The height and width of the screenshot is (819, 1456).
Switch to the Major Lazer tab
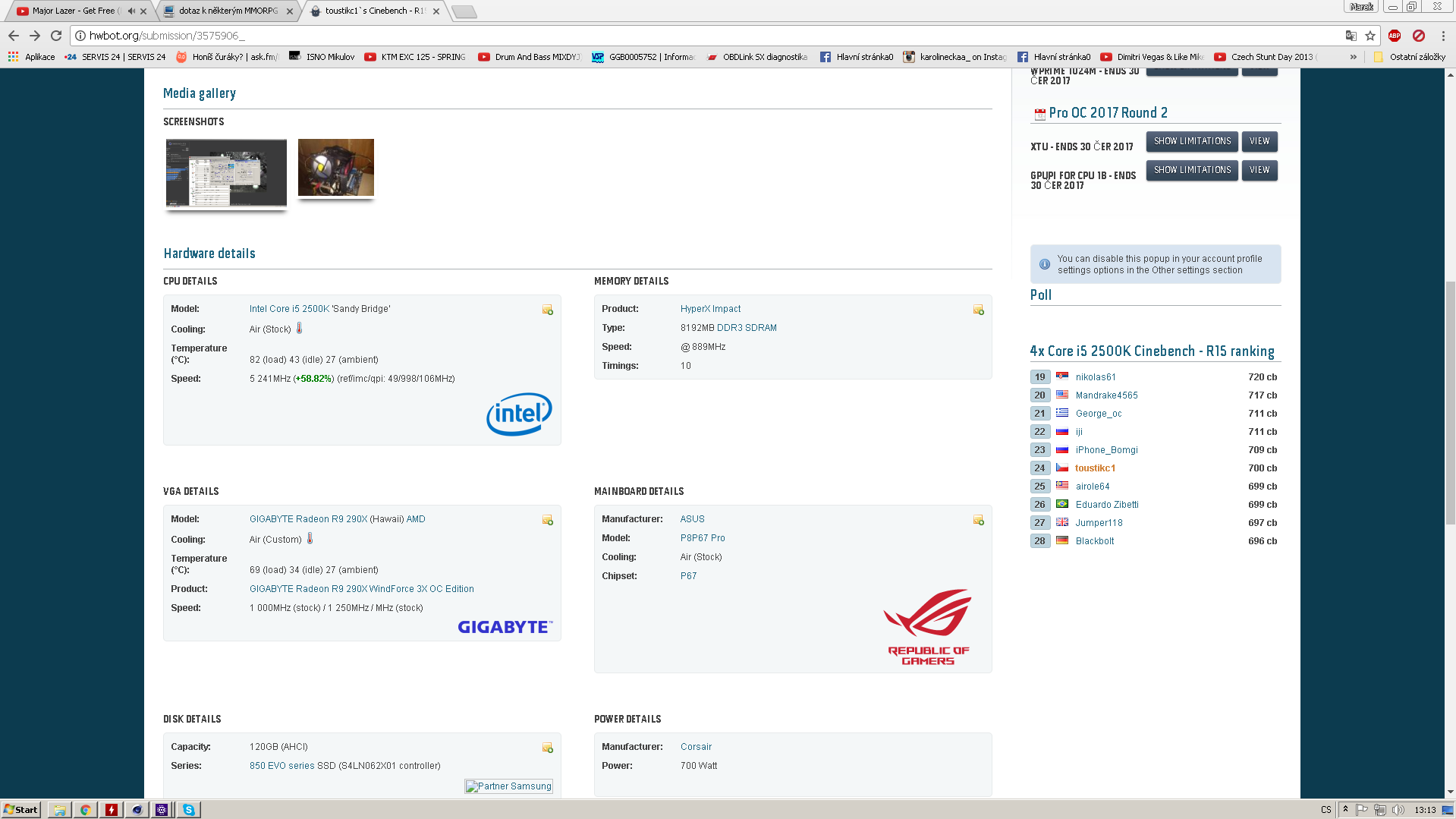point(74,11)
